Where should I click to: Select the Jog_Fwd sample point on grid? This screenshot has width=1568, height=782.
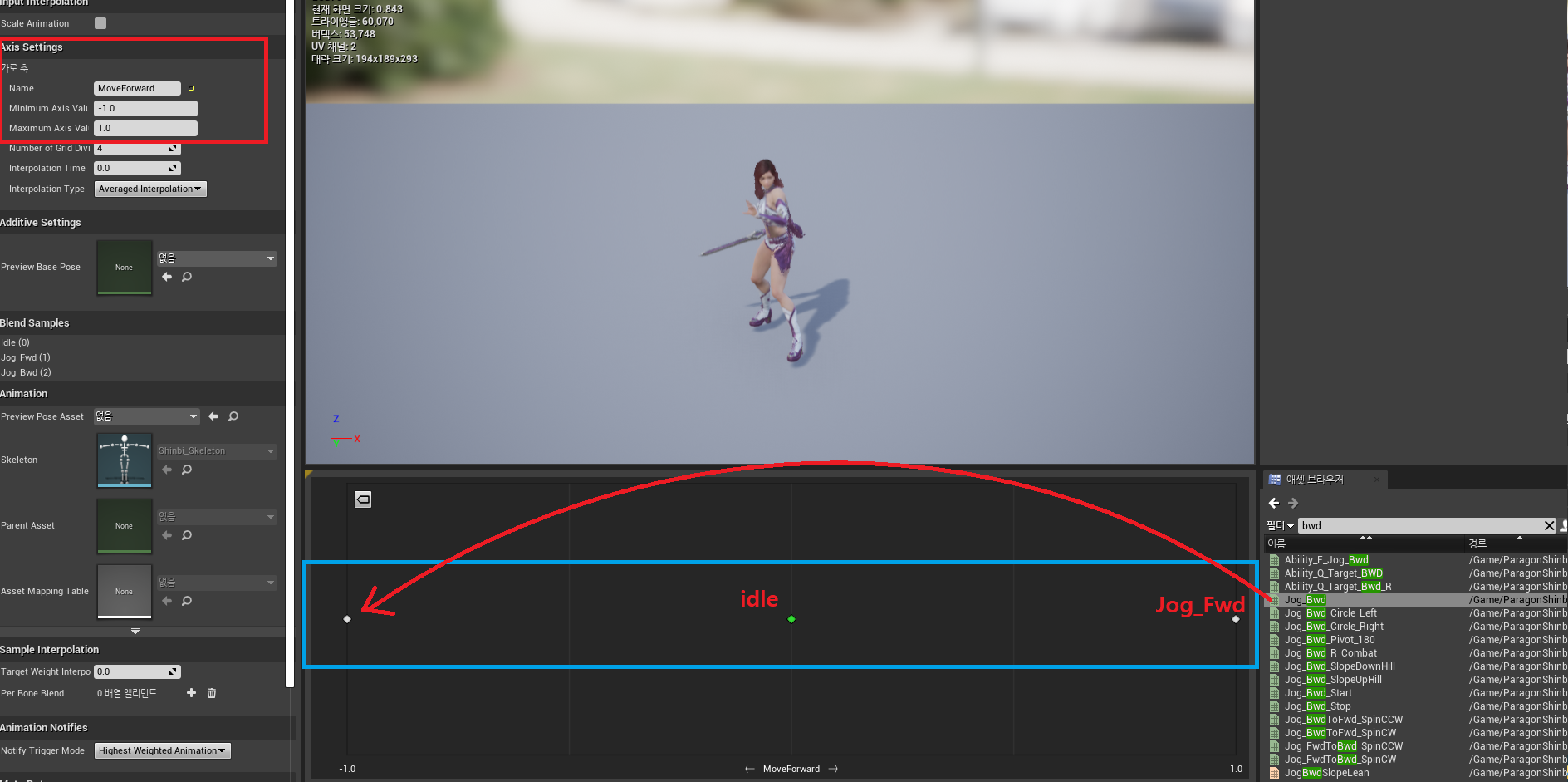point(1236,619)
